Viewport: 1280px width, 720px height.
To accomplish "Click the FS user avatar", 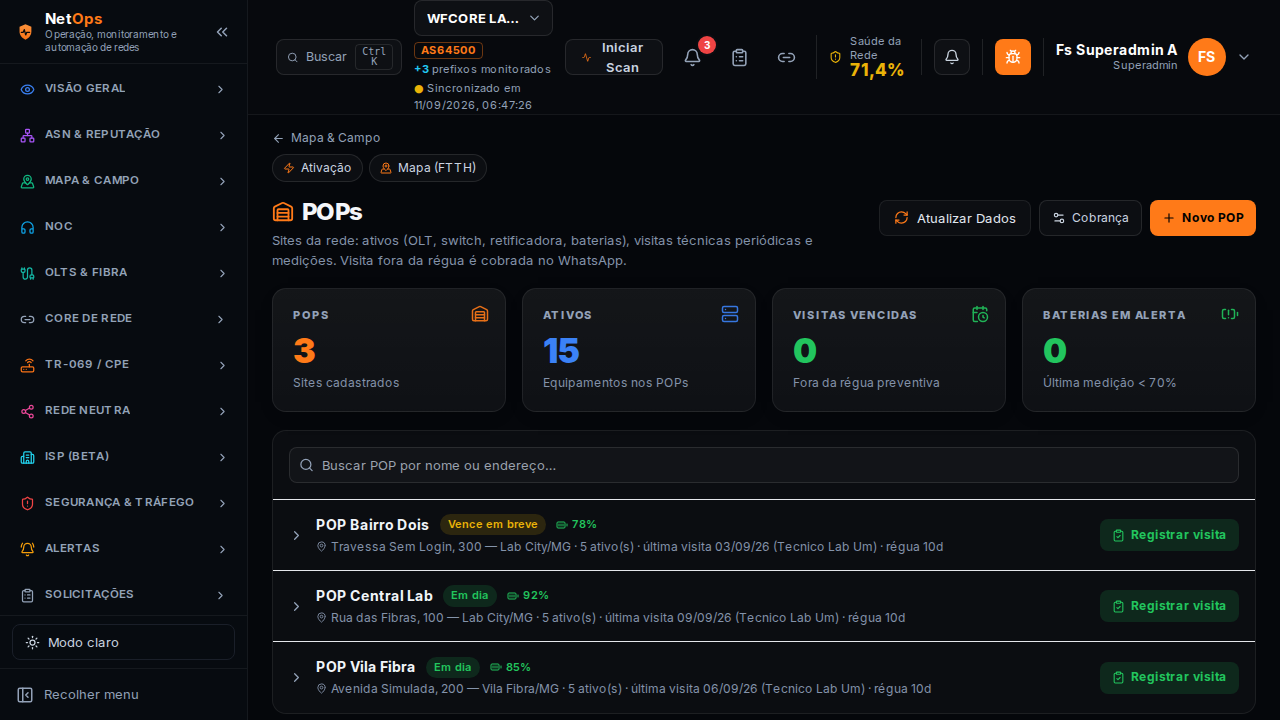I will 1207,57.
